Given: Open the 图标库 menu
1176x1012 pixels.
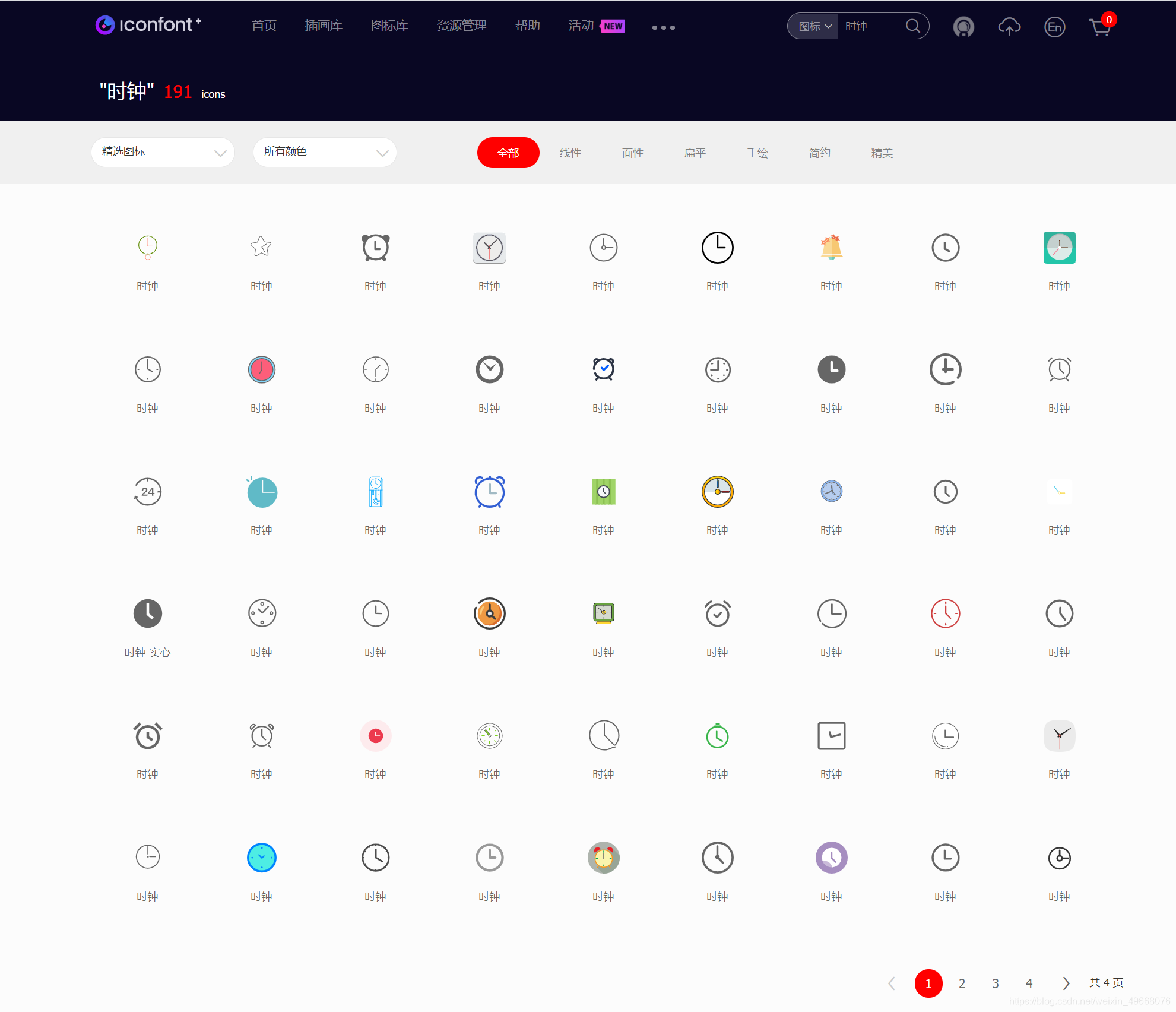Looking at the screenshot, I should click(389, 26).
